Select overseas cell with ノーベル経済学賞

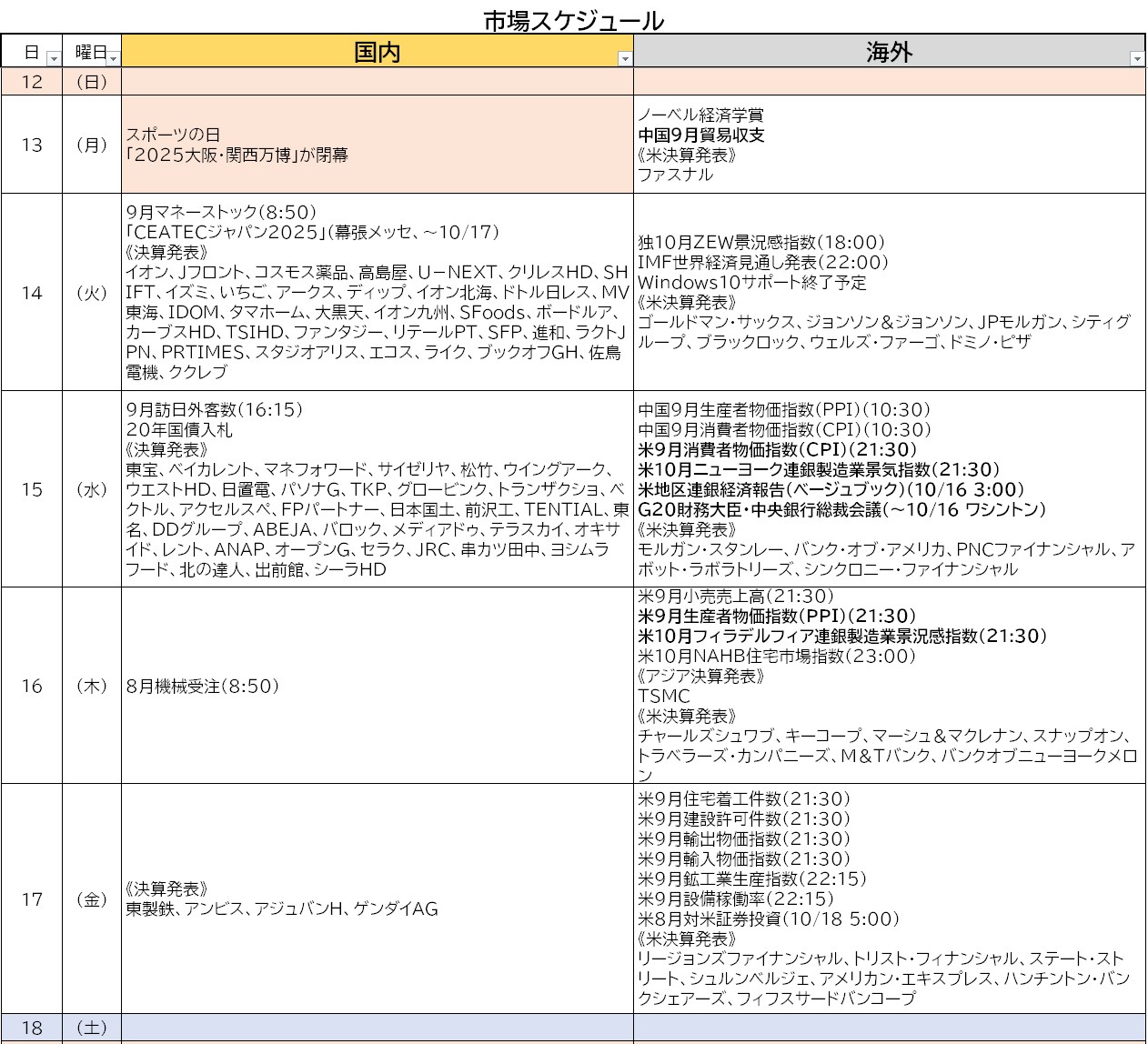888,145
